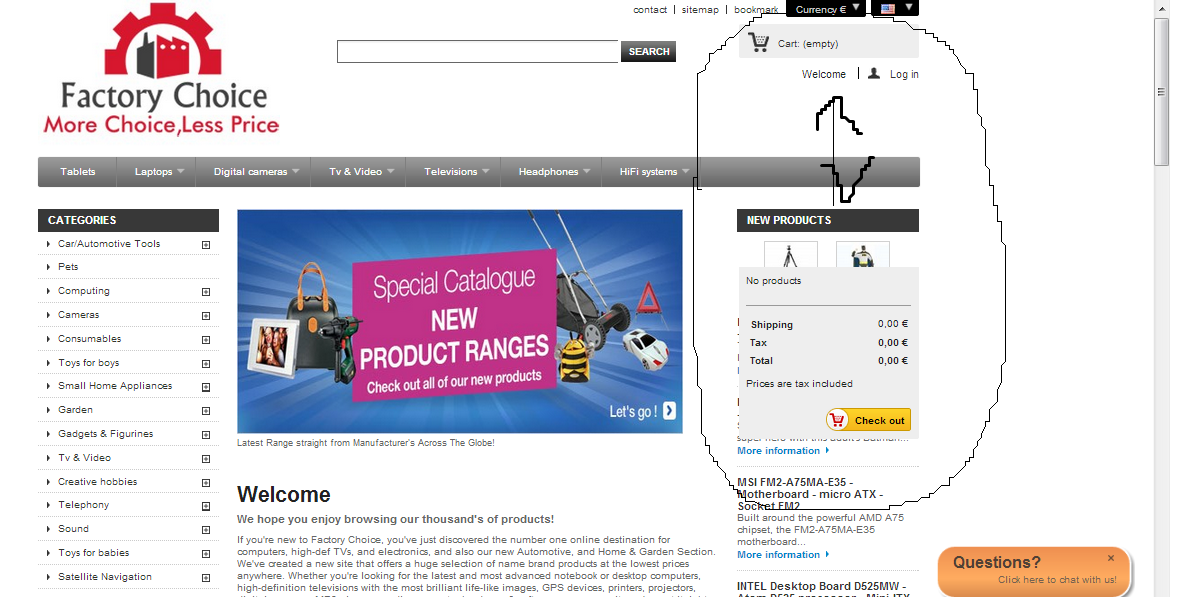1181x597 pixels.
Task: Click the tripod product thumbnail
Action: (790, 254)
